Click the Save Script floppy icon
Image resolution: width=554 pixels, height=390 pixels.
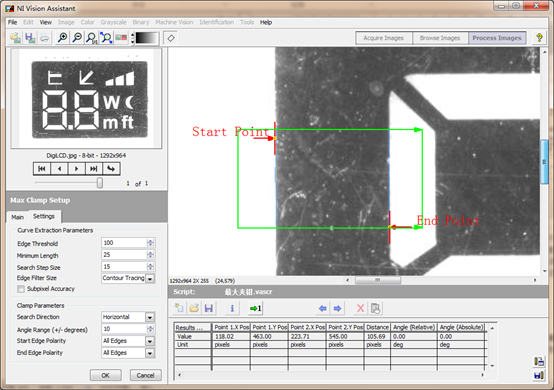pos(209,308)
